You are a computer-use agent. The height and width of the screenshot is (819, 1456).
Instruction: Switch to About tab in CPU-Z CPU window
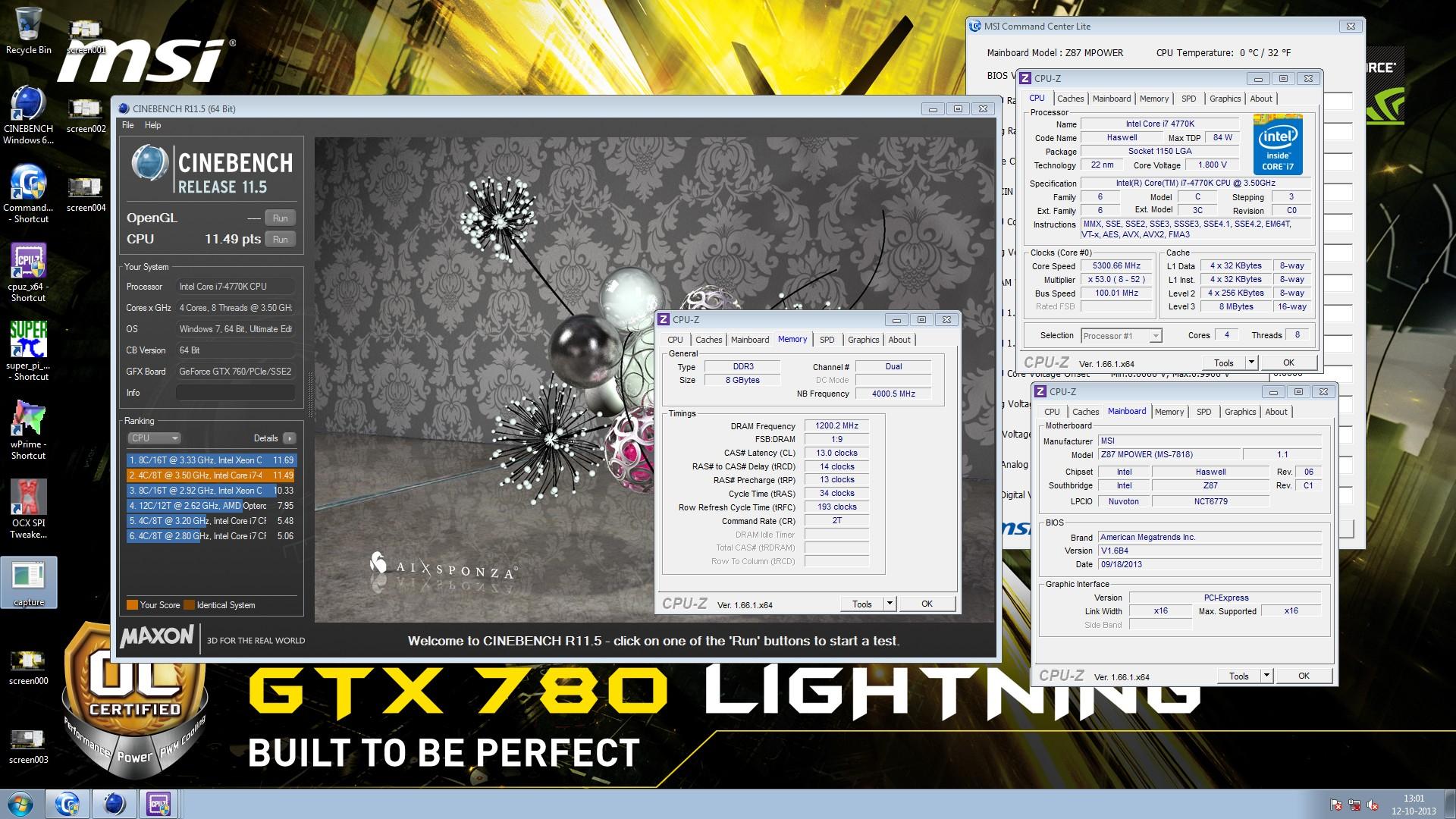[1261, 99]
